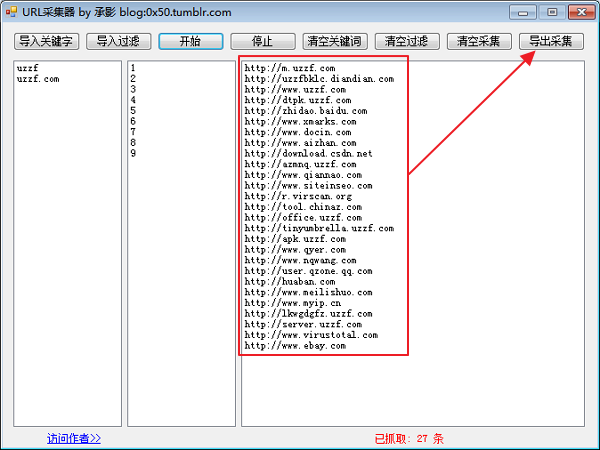This screenshot has width=600, height=450.
Task: Select result http://www.siteinseo.com
Action: 309,186
